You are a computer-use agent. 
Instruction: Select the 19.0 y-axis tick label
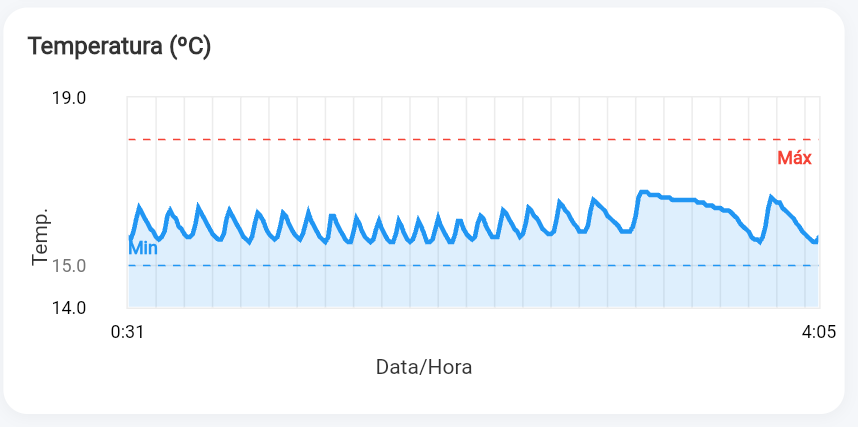click(68, 98)
